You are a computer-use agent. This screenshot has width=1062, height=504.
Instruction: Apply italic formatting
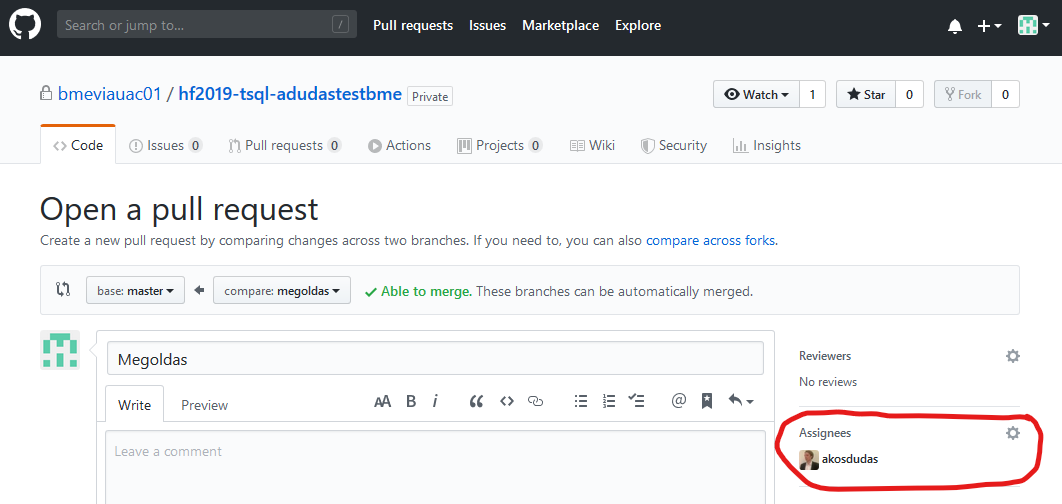[435, 401]
